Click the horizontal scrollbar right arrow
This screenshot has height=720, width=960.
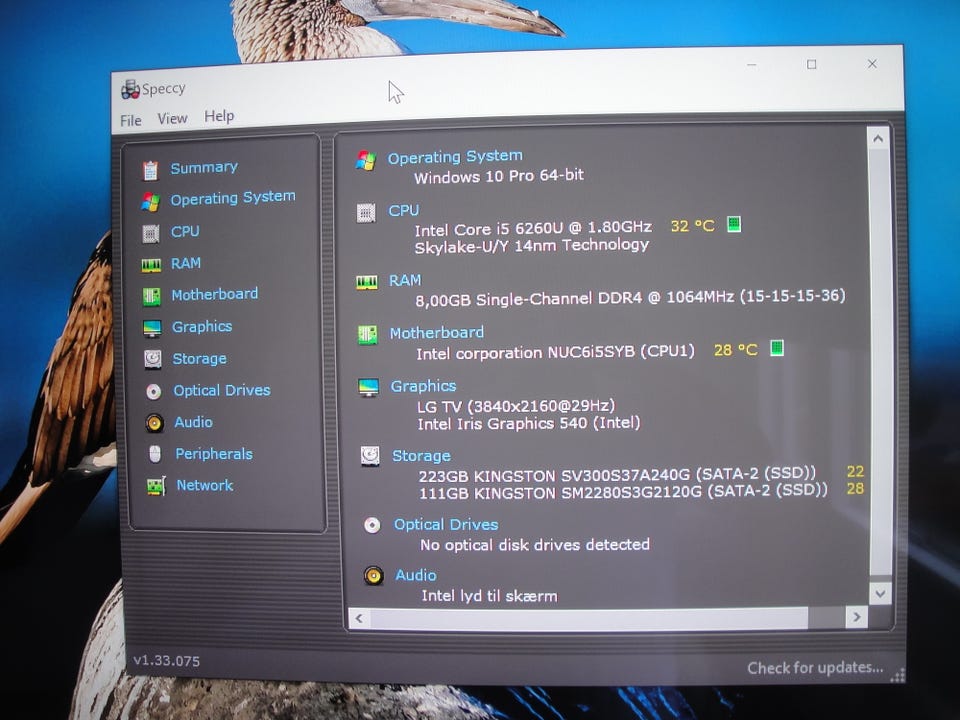pyautogui.click(x=857, y=617)
